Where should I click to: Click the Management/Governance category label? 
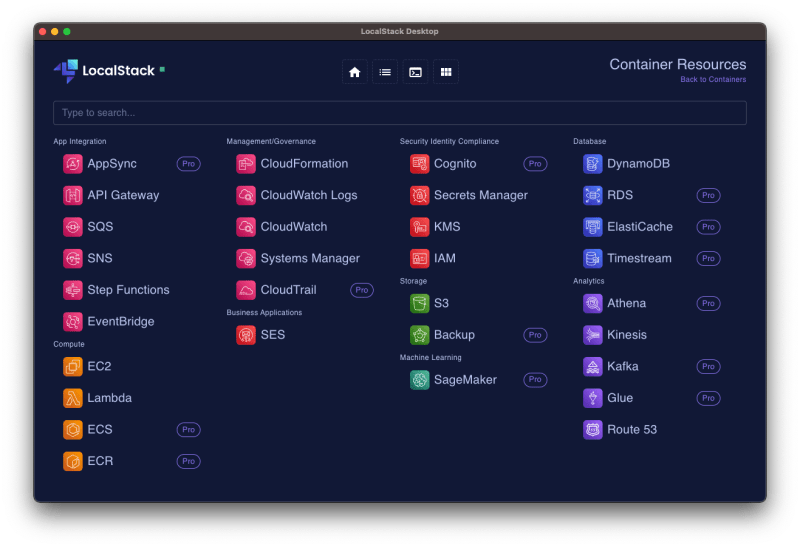(x=271, y=141)
